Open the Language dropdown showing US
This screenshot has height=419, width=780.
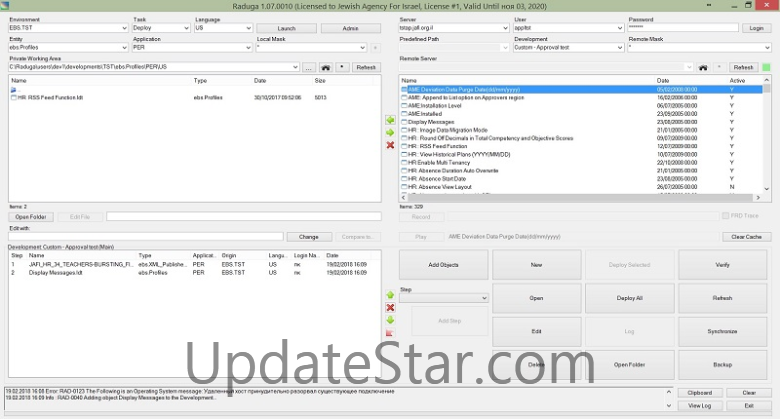click(223, 28)
